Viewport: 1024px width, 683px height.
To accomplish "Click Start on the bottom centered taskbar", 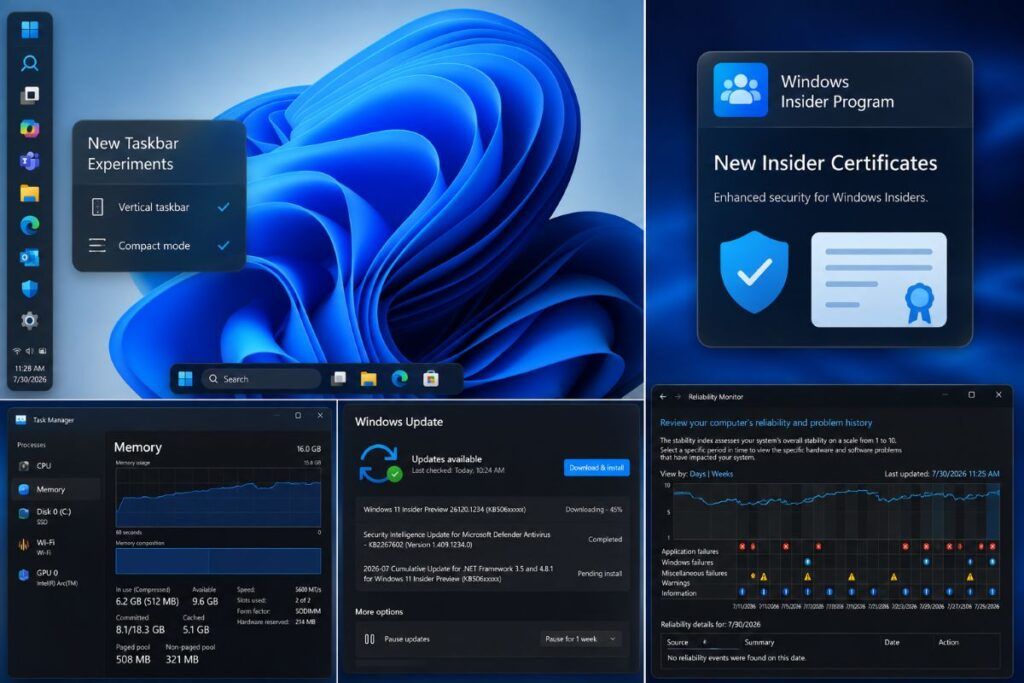I will pos(185,379).
